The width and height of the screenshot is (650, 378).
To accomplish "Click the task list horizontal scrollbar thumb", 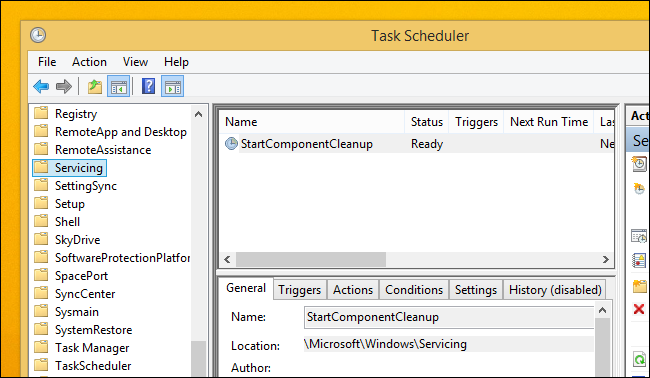I will coord(311,259).
